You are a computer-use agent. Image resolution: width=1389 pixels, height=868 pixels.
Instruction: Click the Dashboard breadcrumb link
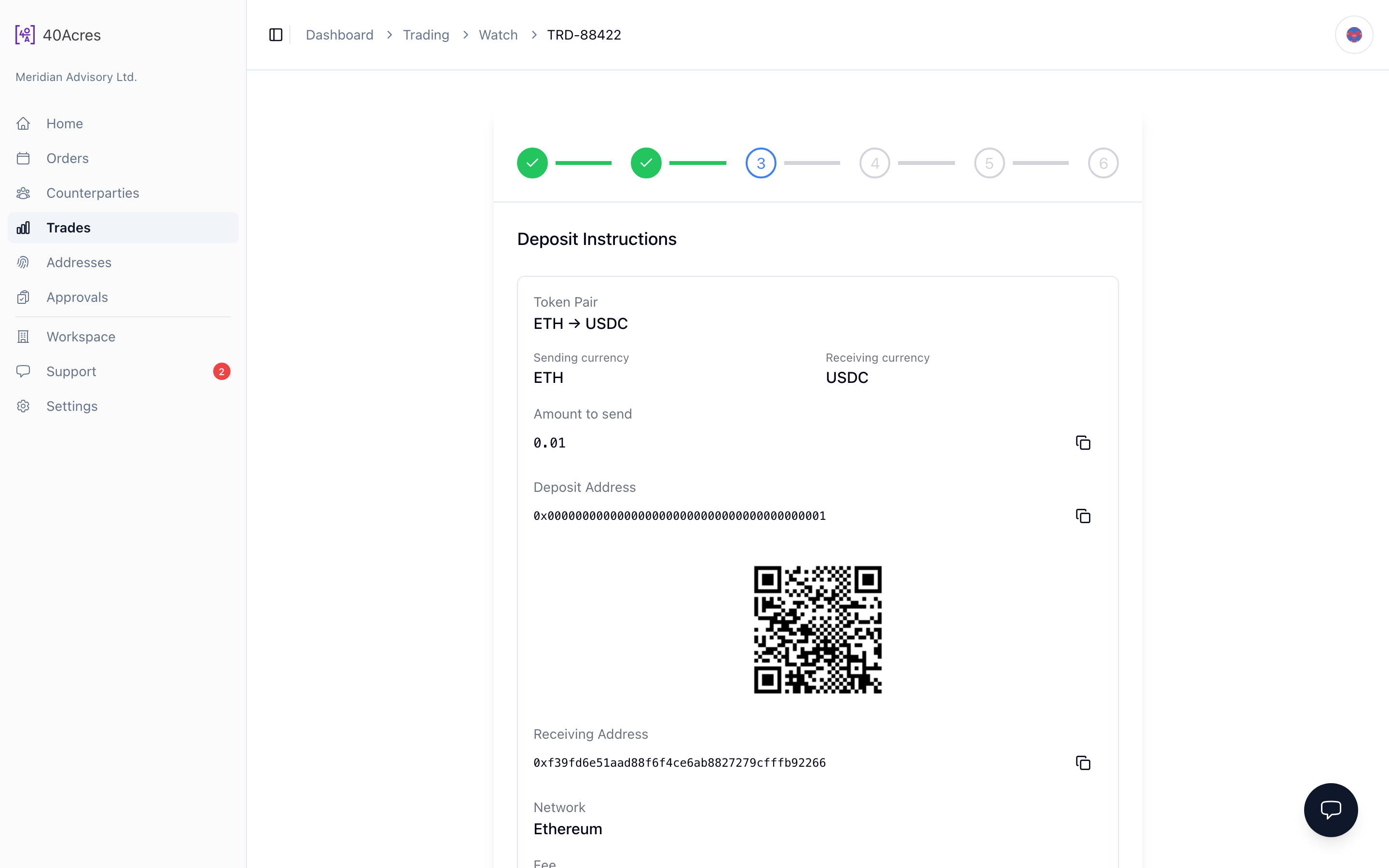point(339,35)
